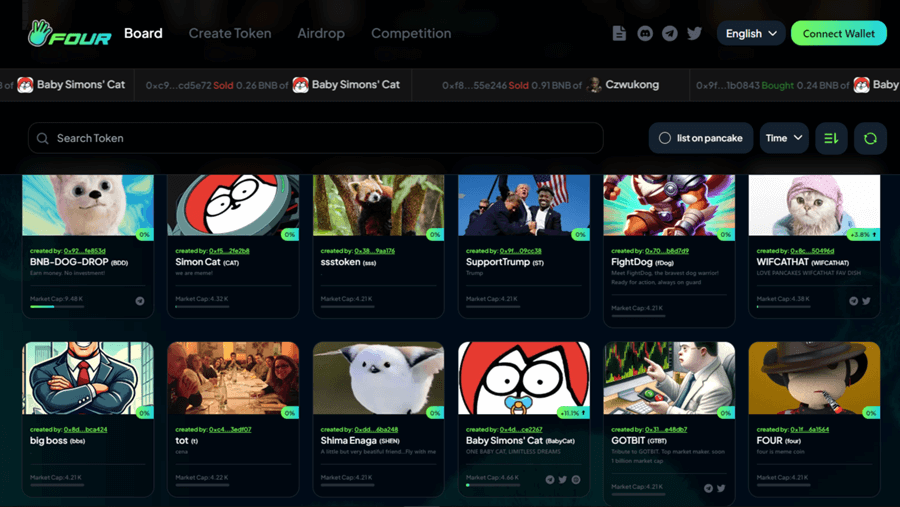Open creator address of big boss

click(85, 429)
